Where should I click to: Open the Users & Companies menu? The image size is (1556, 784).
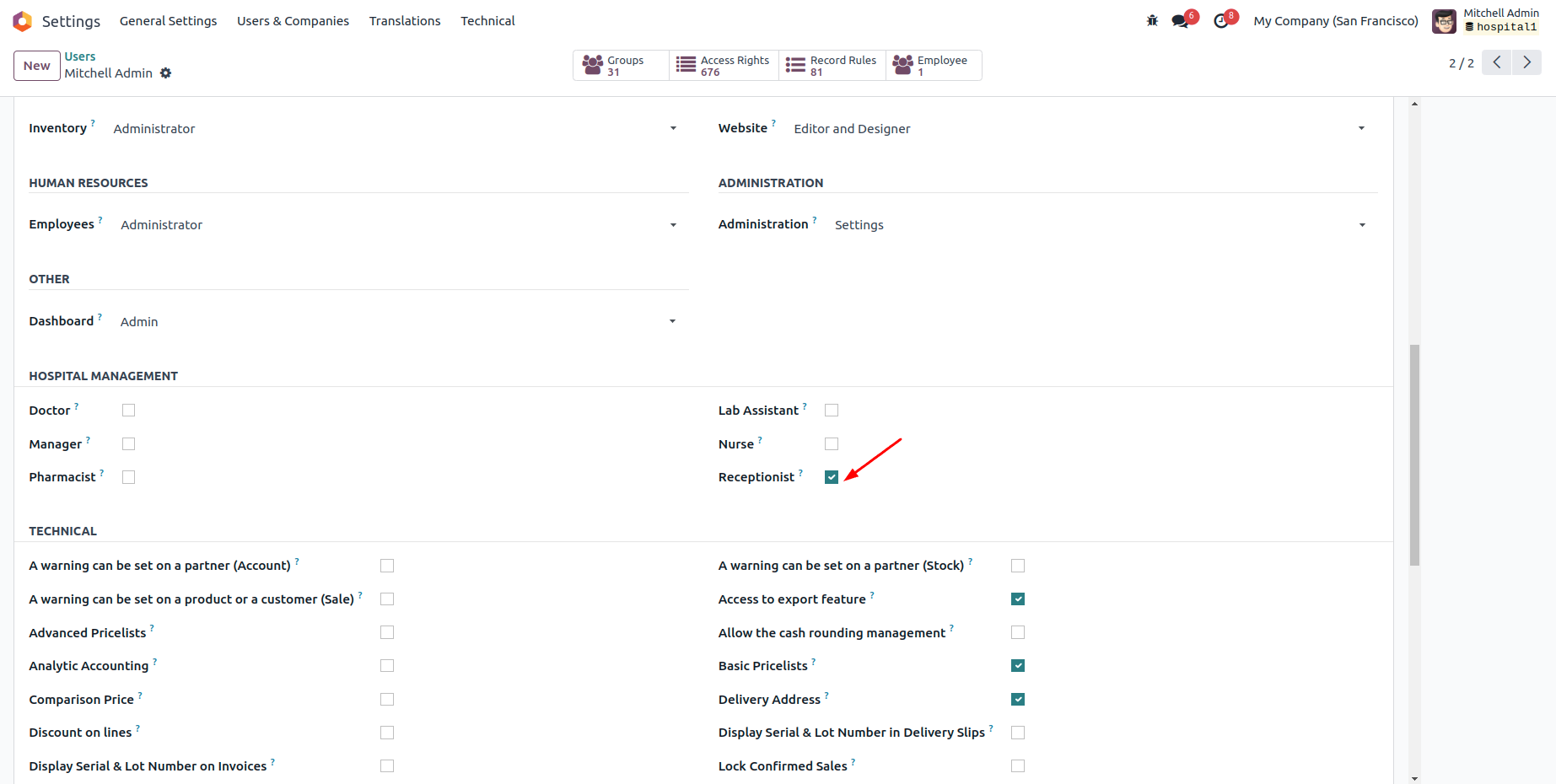293,21
